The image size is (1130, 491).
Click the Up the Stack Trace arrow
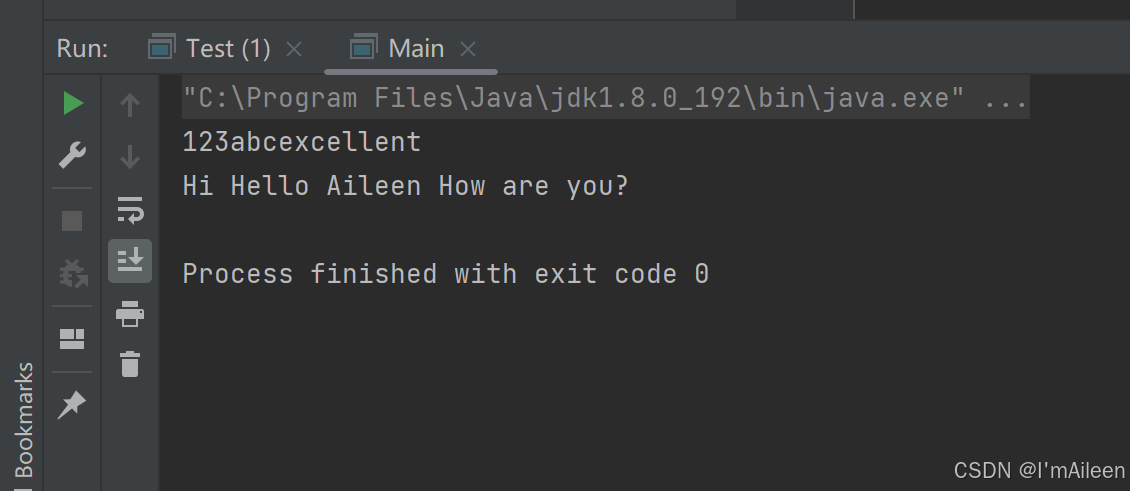[x=130, y=105]
